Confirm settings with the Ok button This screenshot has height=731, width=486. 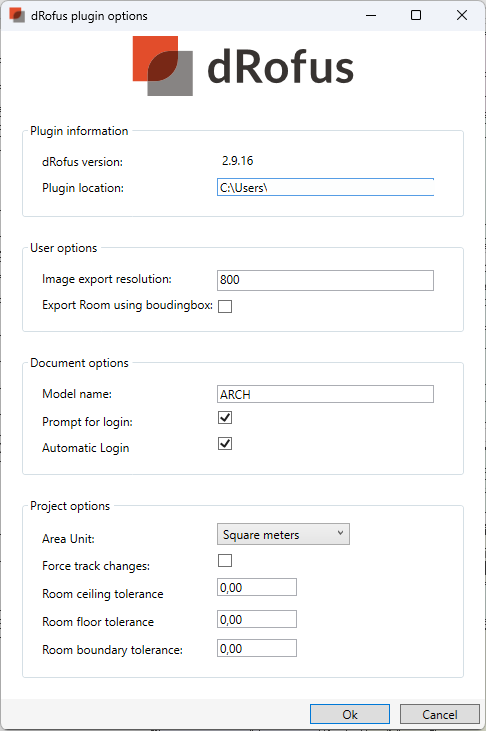click(x=350, y=714)
